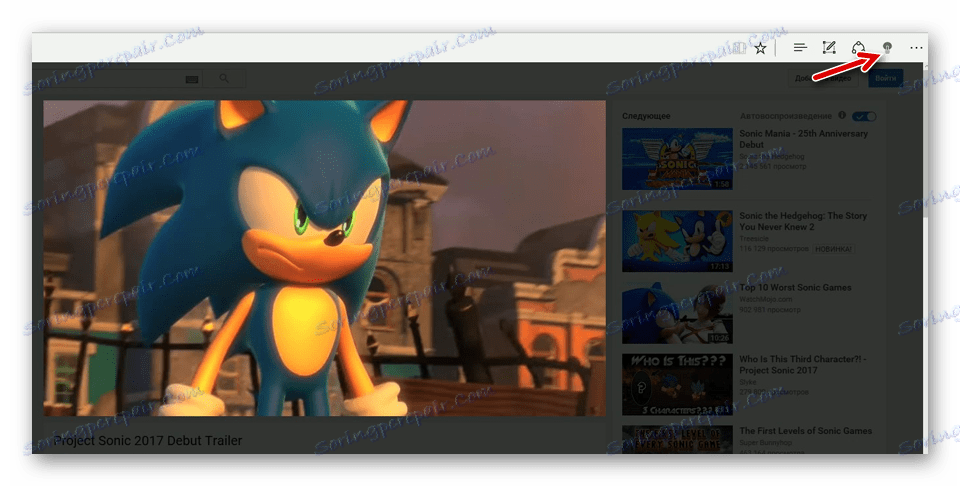Open the WatchMojo.com channel name
The width and height of the screenshot is (960, 486).
765,299
